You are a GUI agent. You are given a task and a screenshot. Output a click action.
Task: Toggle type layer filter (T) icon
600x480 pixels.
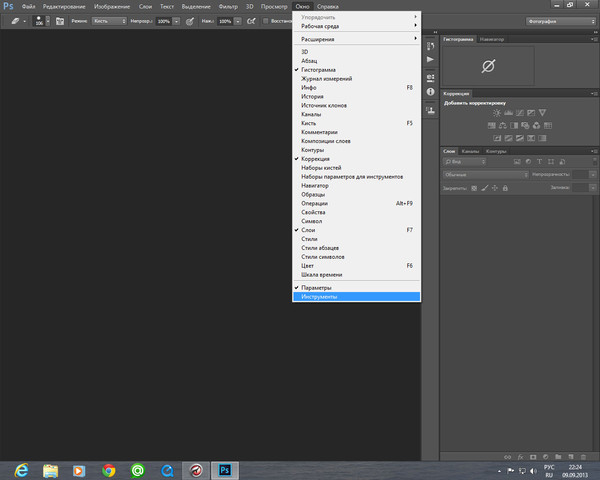pos(540,162)
